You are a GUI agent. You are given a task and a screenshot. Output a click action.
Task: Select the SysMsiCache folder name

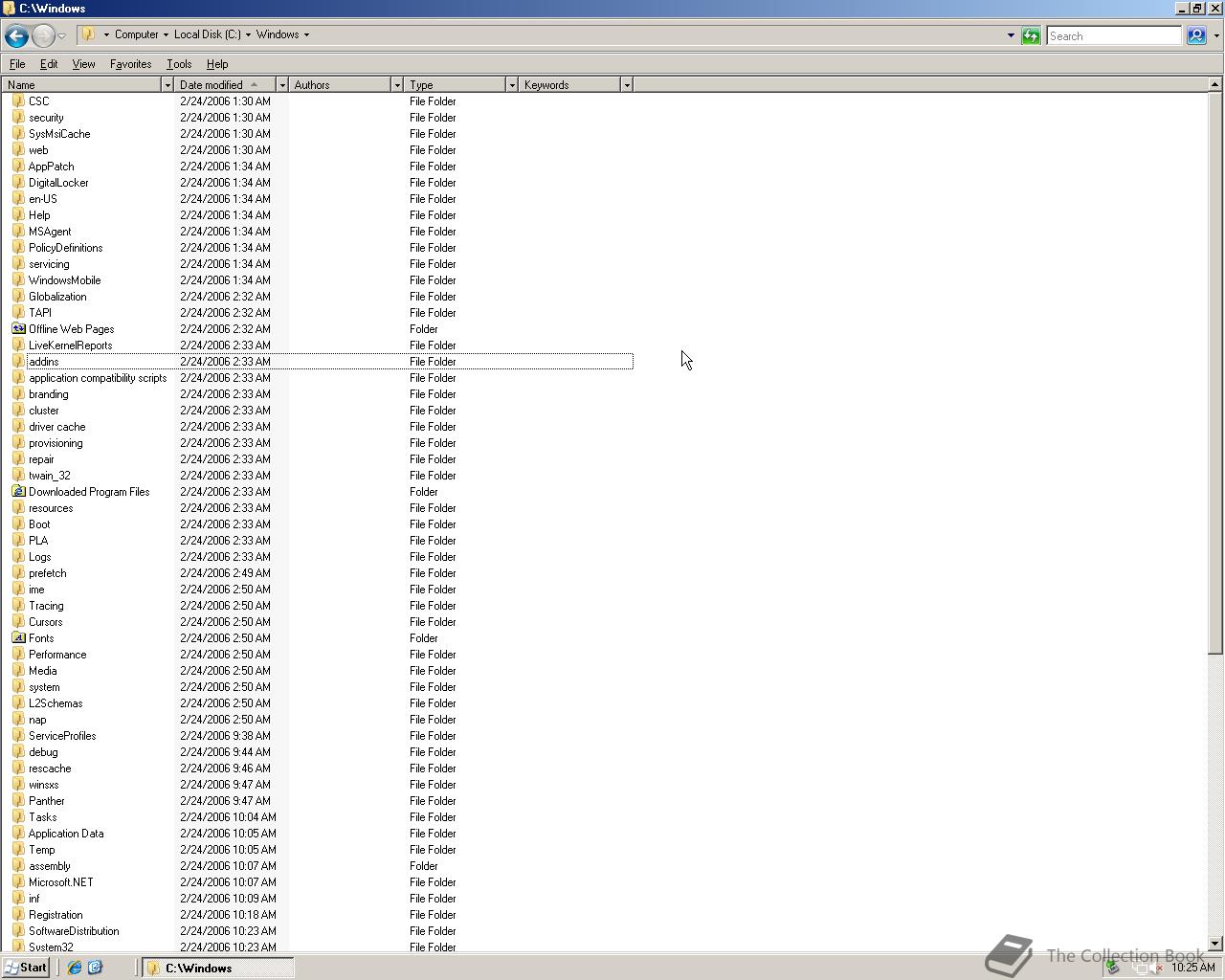[x=59, y=134]
